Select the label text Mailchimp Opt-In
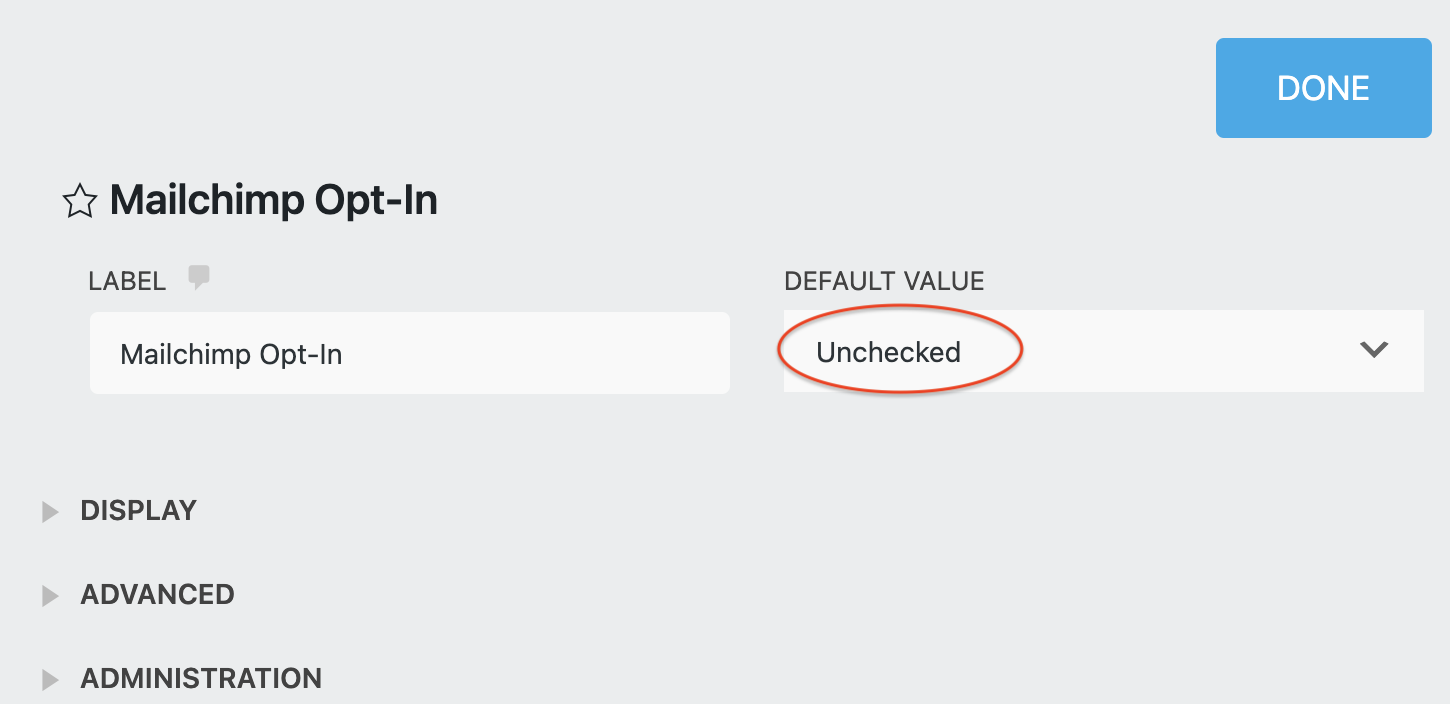Image resolution: width=1450 pixels, height=704 pixels. click(231, 352)
